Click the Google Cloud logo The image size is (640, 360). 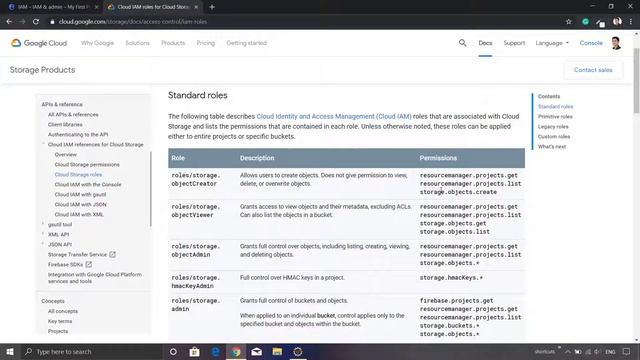click(x=39, y=43)
